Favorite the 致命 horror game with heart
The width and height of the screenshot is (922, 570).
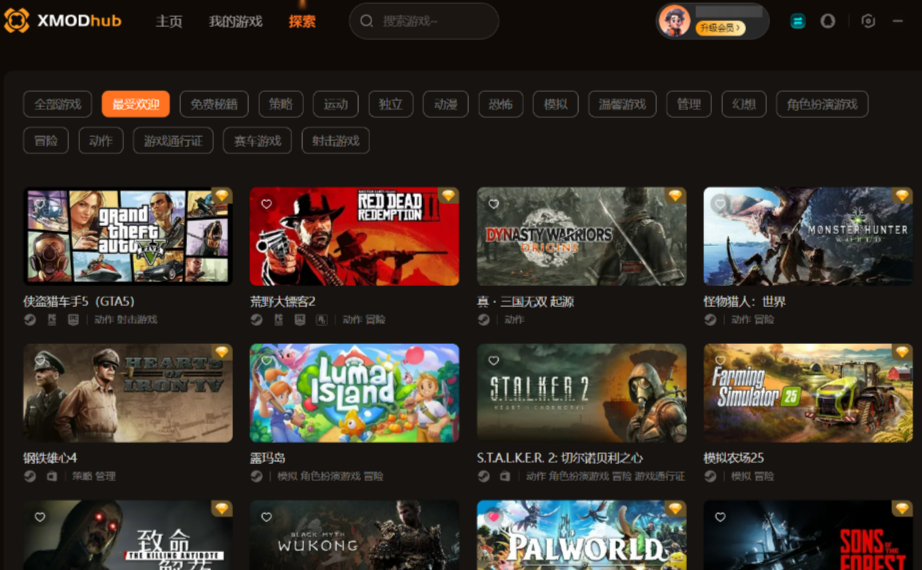click(40, 517)
